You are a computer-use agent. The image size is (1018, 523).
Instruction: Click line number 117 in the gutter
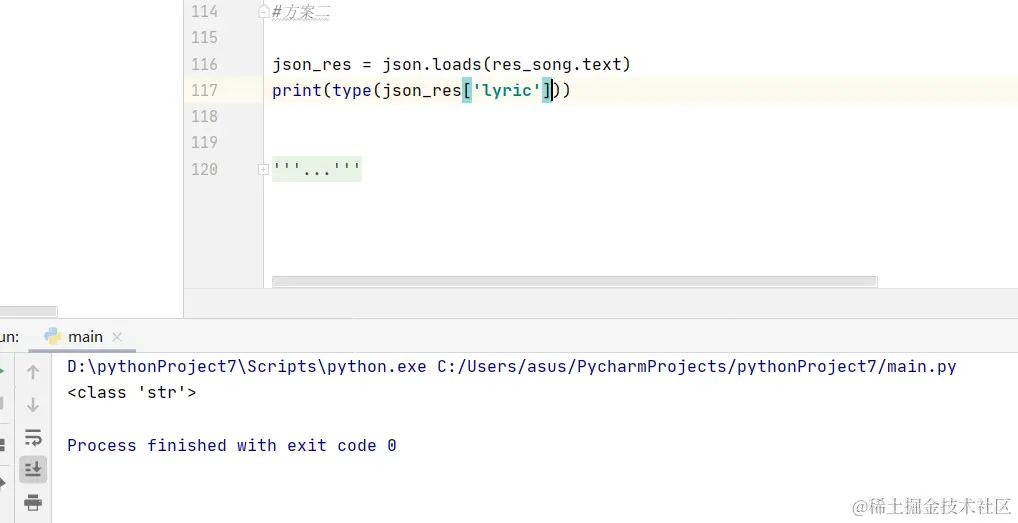pyautogui.click(x=205, y=90)
